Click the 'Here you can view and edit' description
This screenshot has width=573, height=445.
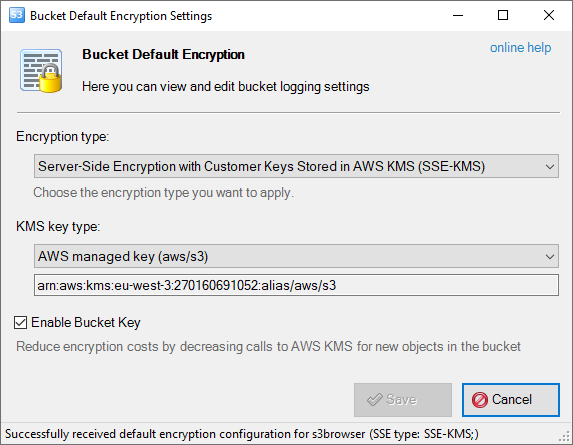coord(225,87)
